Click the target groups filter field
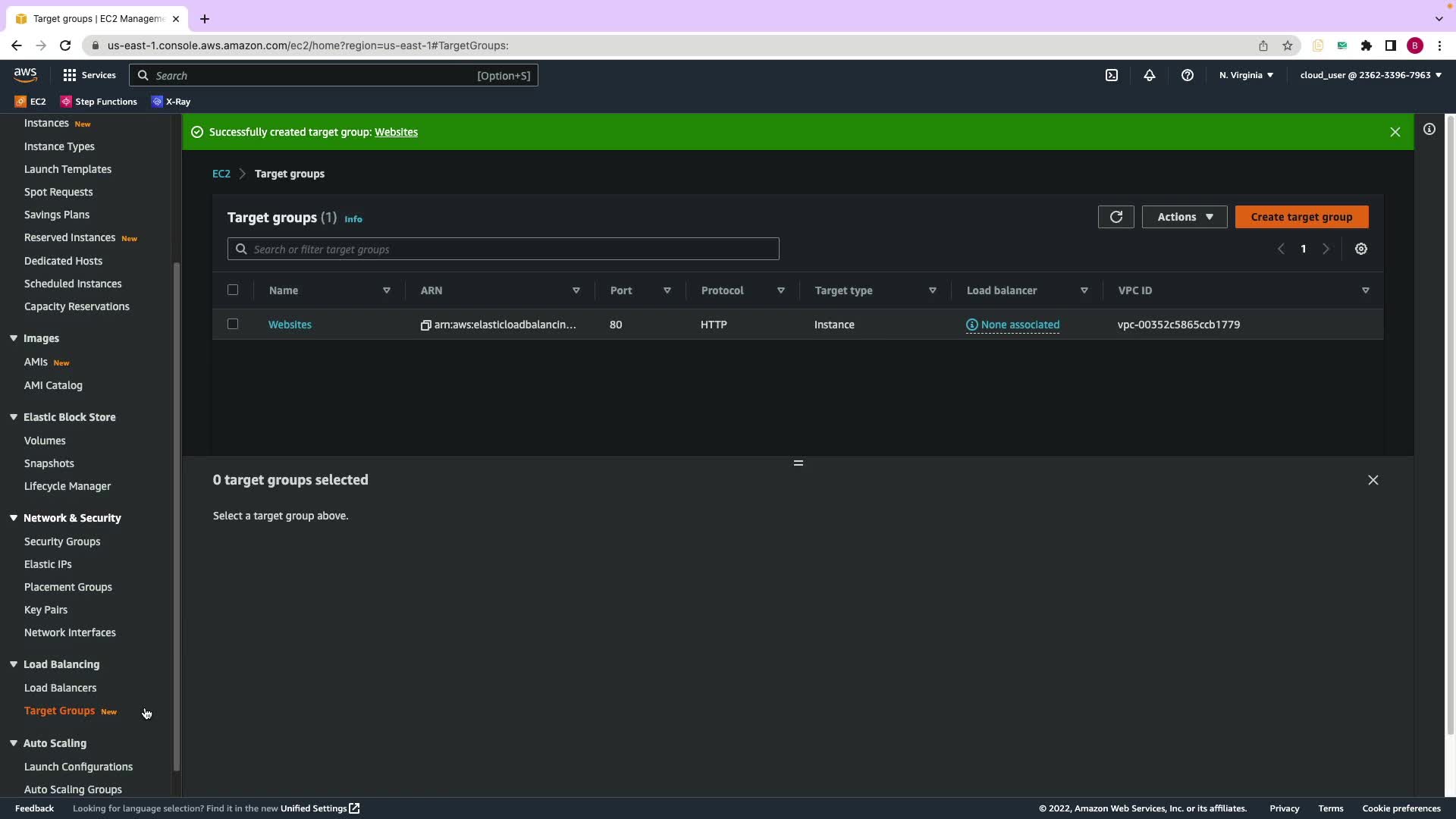Screen dimensions: 1456x819 [x=504, y=249]
